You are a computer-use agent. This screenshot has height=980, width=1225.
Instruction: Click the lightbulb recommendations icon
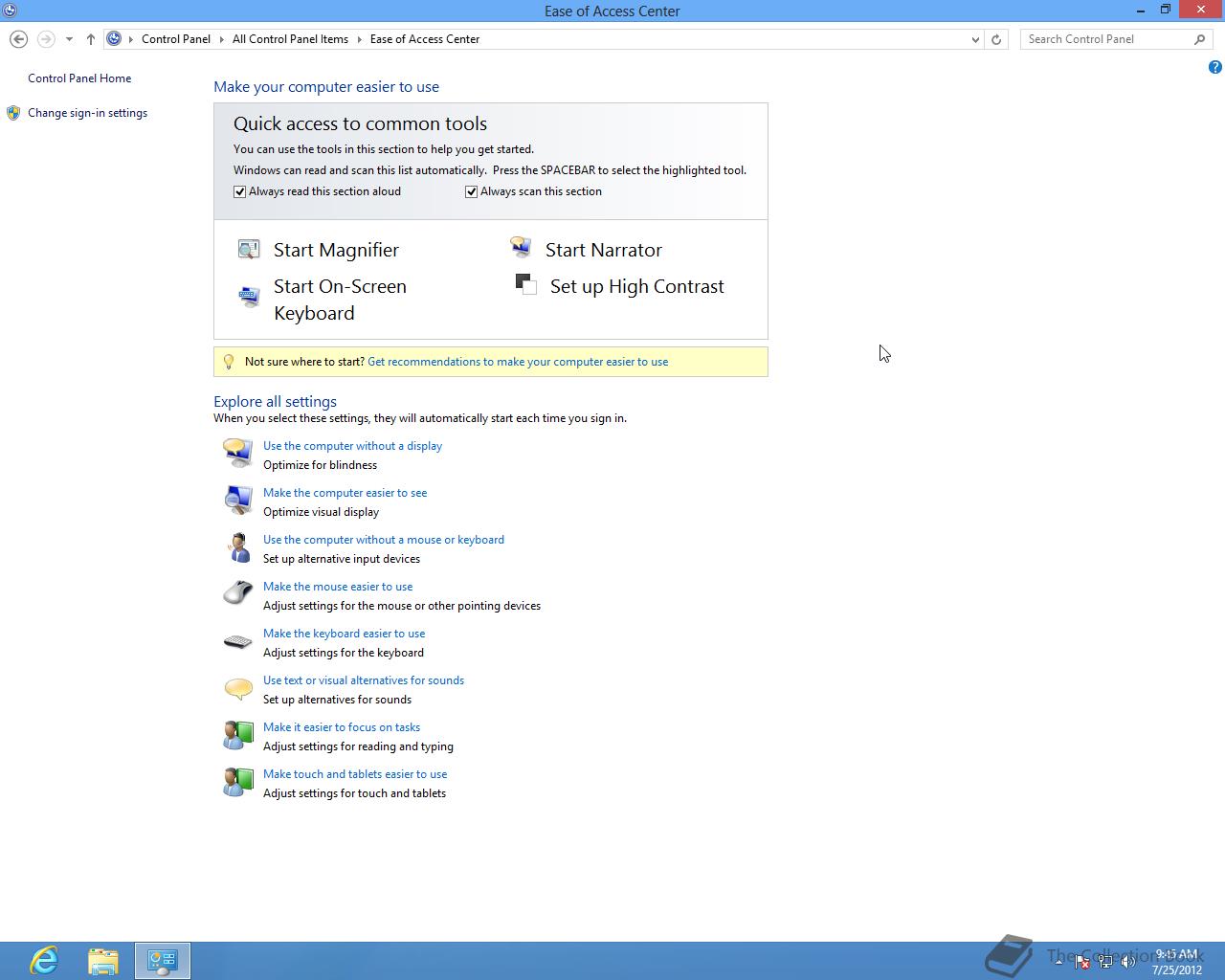pyautogui.click(x=228, y=362)
